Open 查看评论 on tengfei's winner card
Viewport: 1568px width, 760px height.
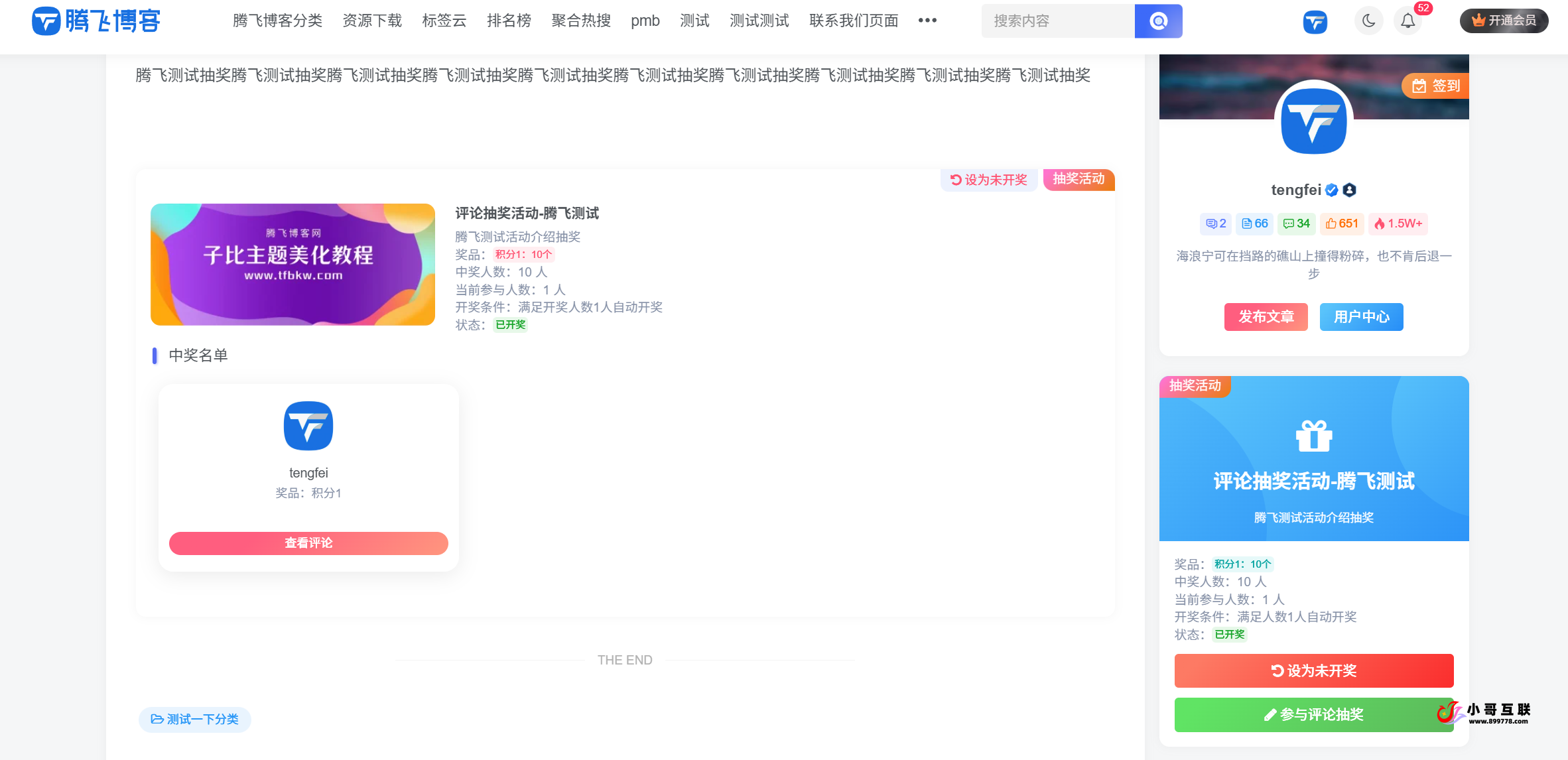pos(308,543)
